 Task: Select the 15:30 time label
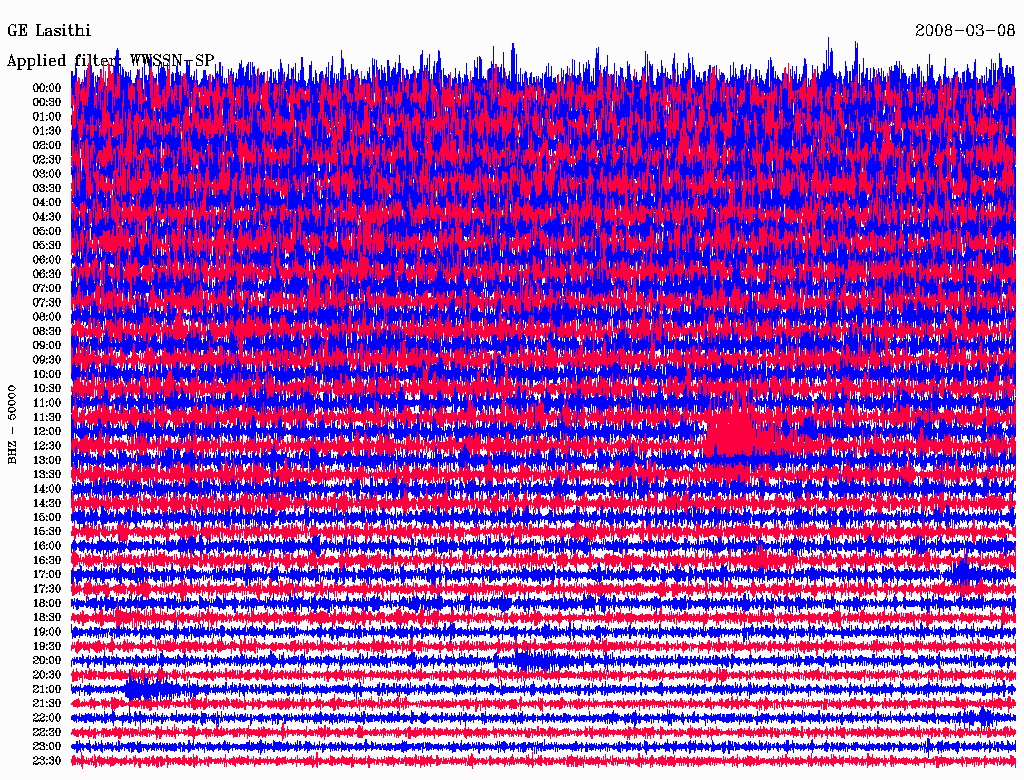47,531
